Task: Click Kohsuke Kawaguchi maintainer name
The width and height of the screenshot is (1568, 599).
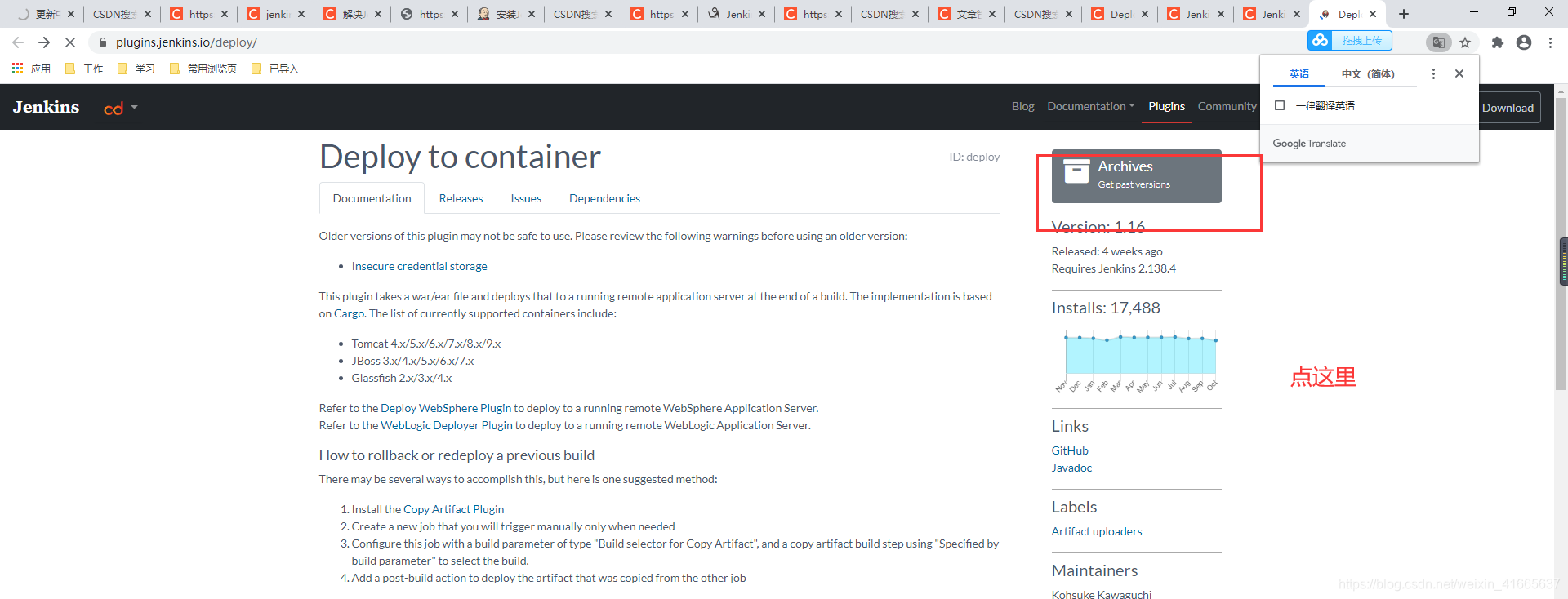Action: coord(1102,594)
